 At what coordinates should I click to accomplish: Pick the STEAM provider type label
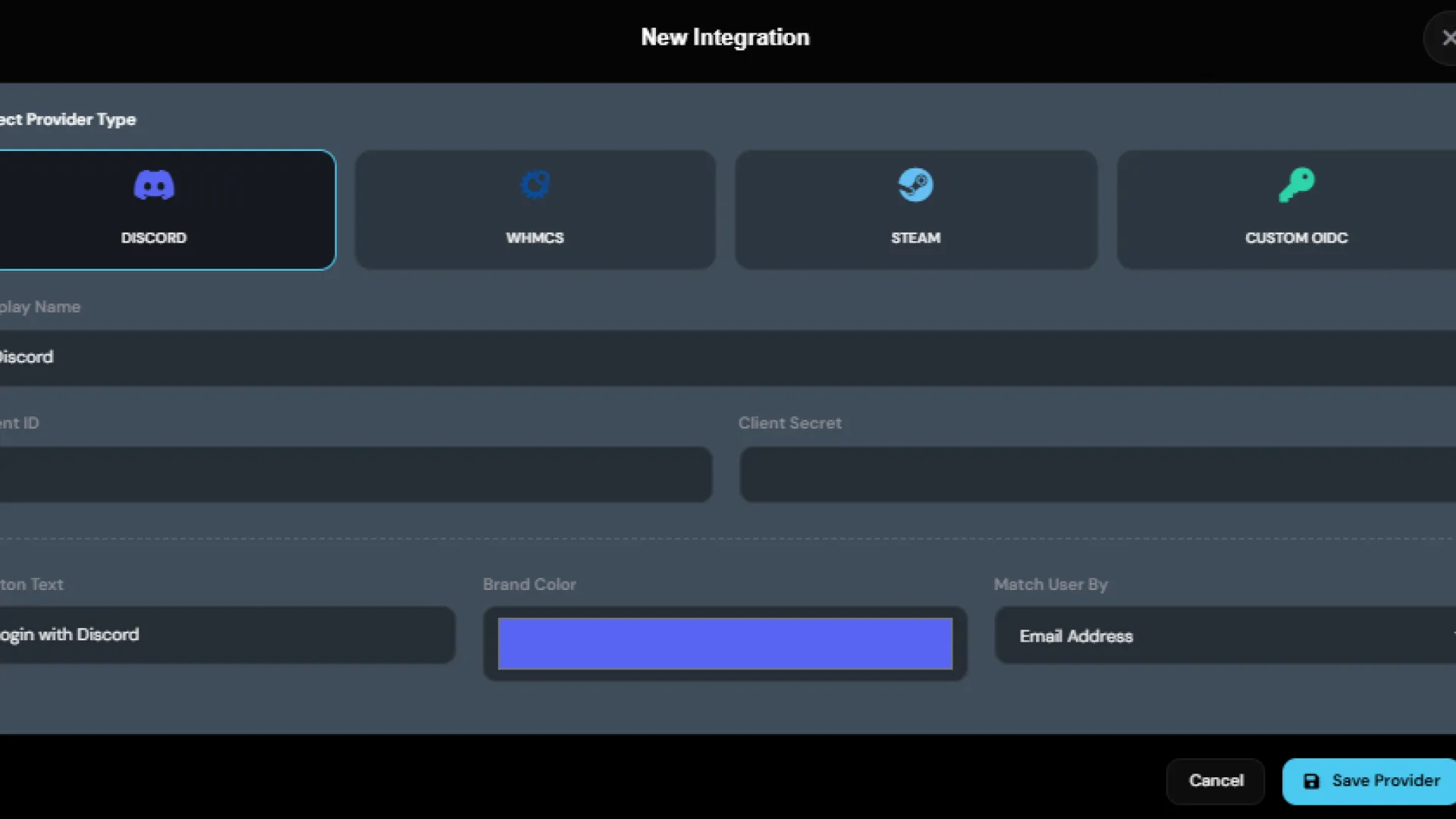point(915,238)
